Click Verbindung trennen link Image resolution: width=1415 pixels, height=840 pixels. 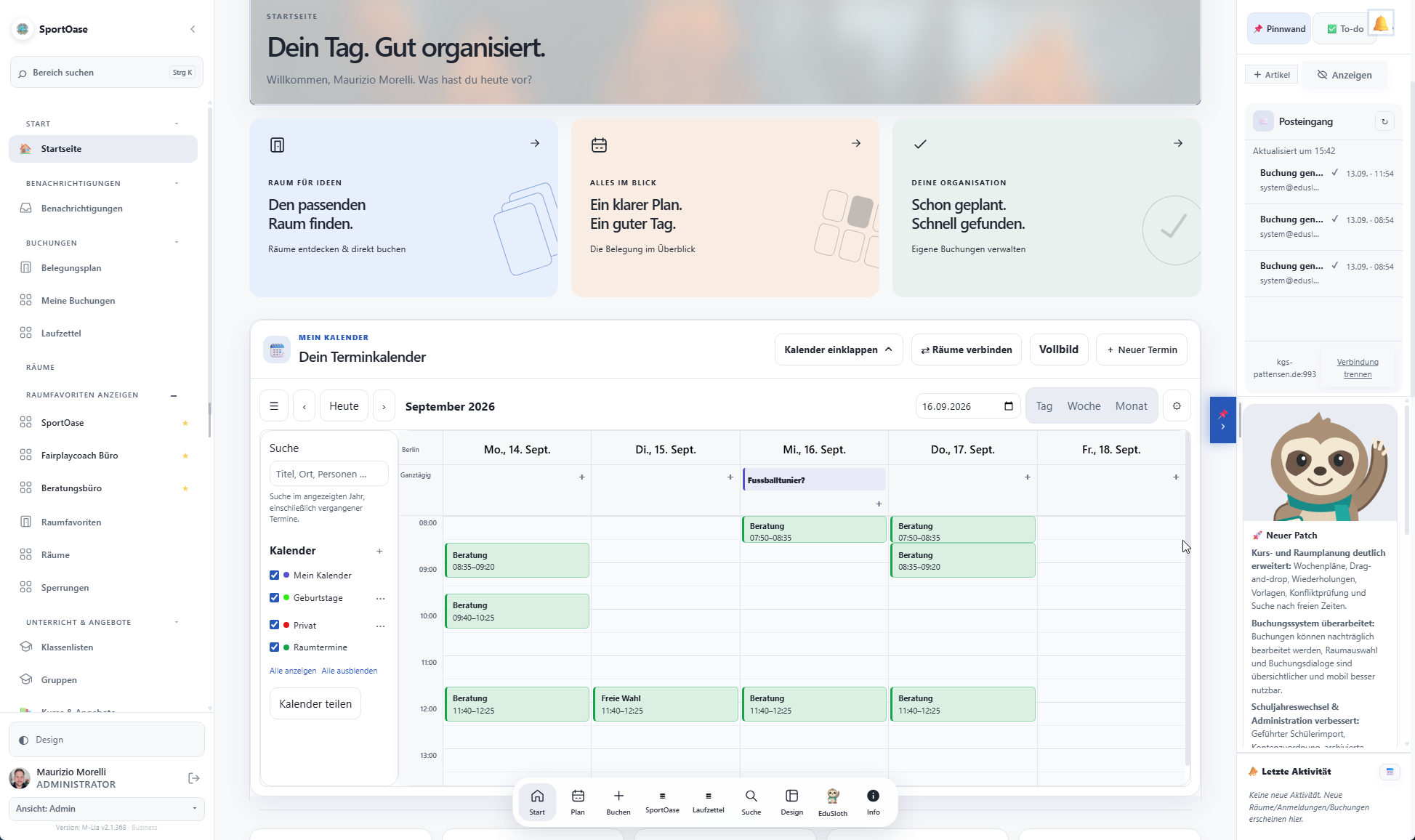point(1357,368)
